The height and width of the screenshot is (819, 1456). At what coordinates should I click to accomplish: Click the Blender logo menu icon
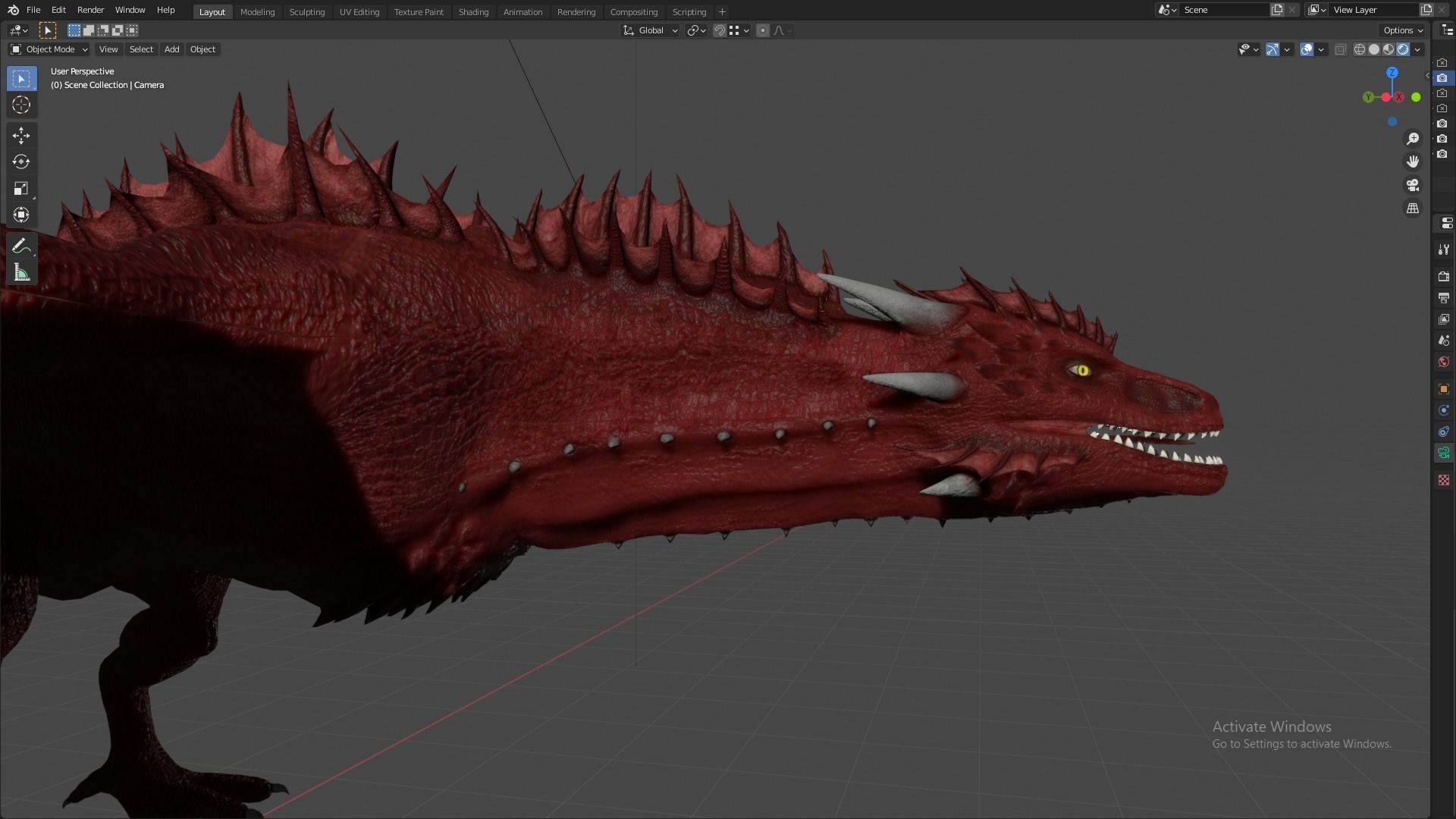coord(13,11)
